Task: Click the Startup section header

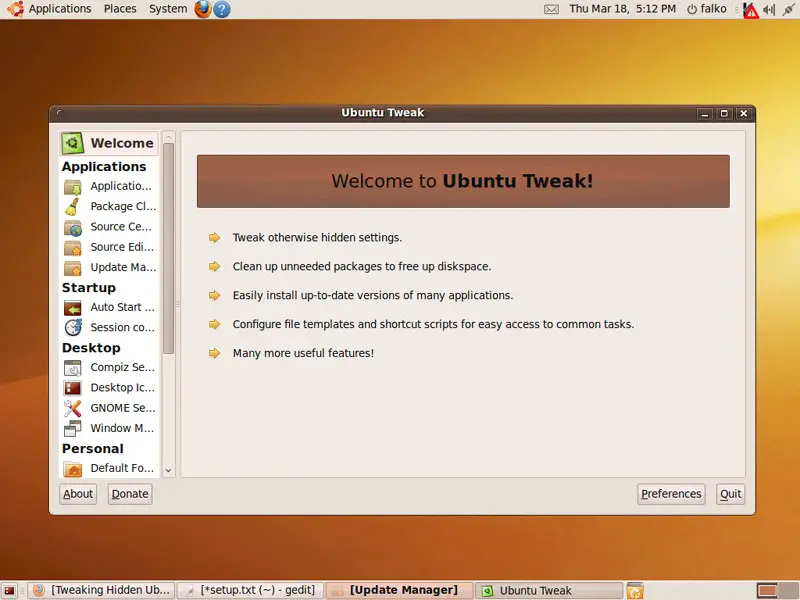Action: (89, 287)
